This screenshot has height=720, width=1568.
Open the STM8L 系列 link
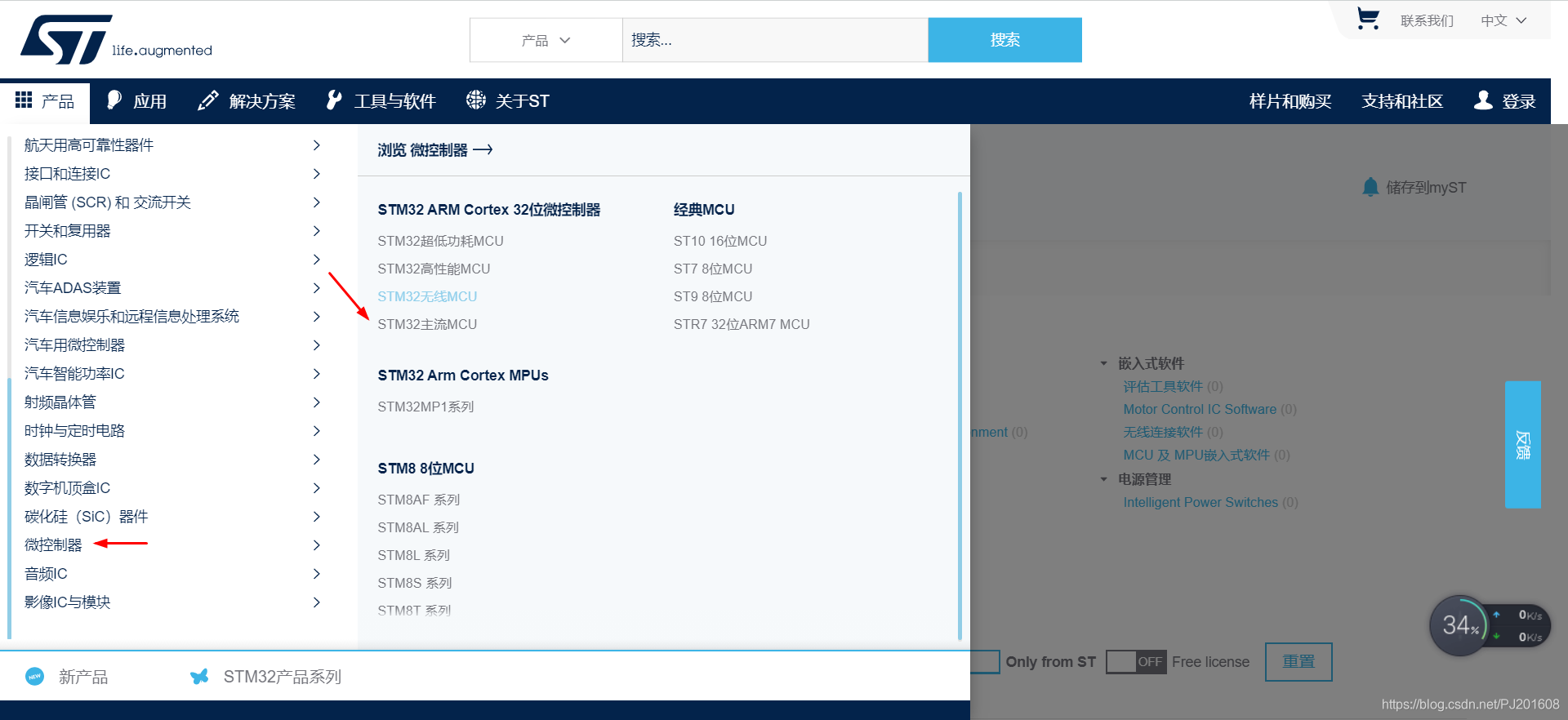[413, 555]
